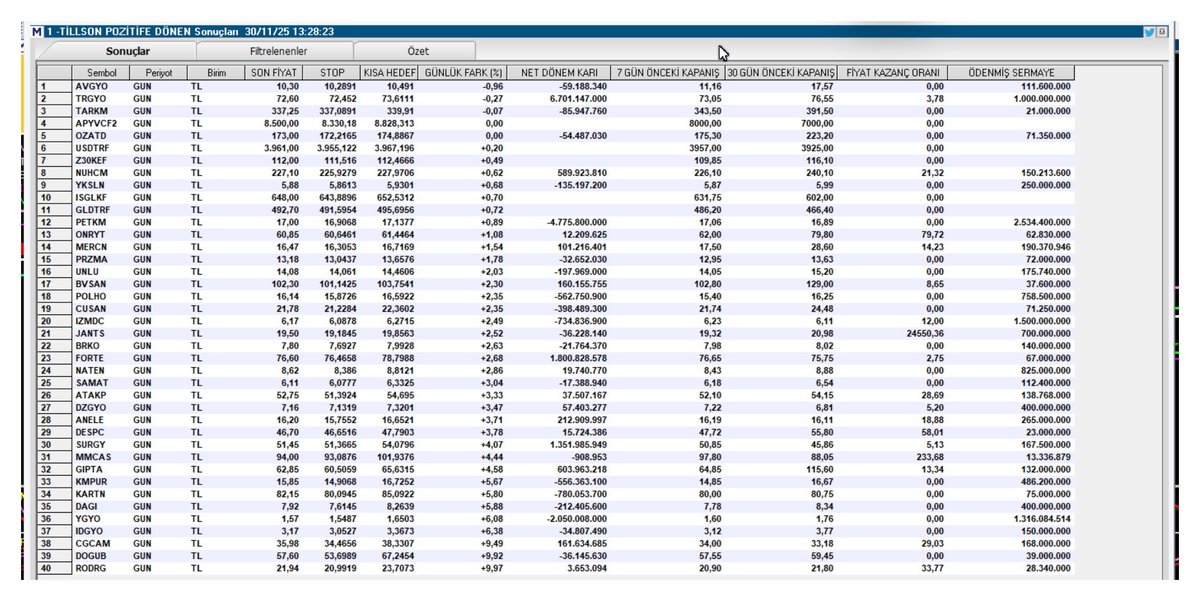1200x601 pixels.
Task: Sort by NET DÖNEM KARI column header
Action: [559, 73]
